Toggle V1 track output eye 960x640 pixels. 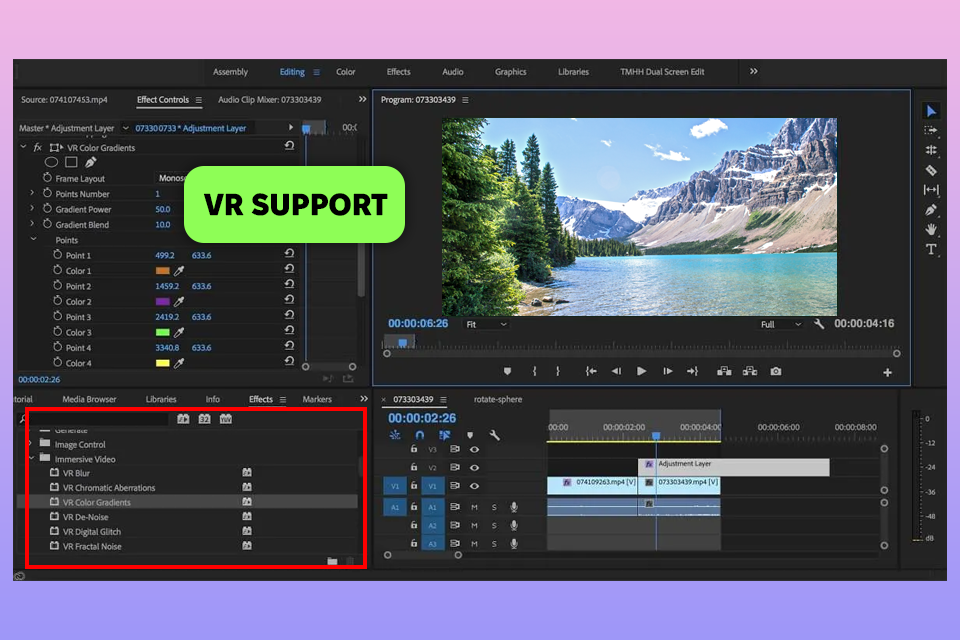(474, 486)
